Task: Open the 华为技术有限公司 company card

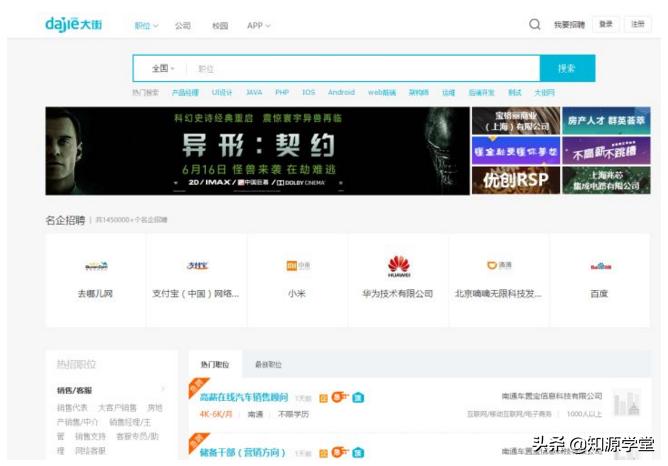Action: click(398, 280)
